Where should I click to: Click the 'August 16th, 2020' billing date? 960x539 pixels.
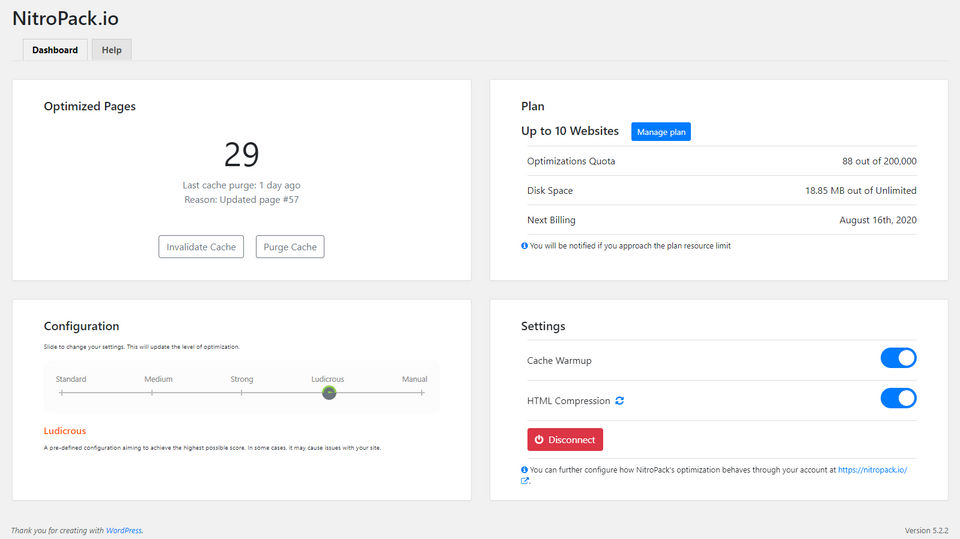click(878, 220)
